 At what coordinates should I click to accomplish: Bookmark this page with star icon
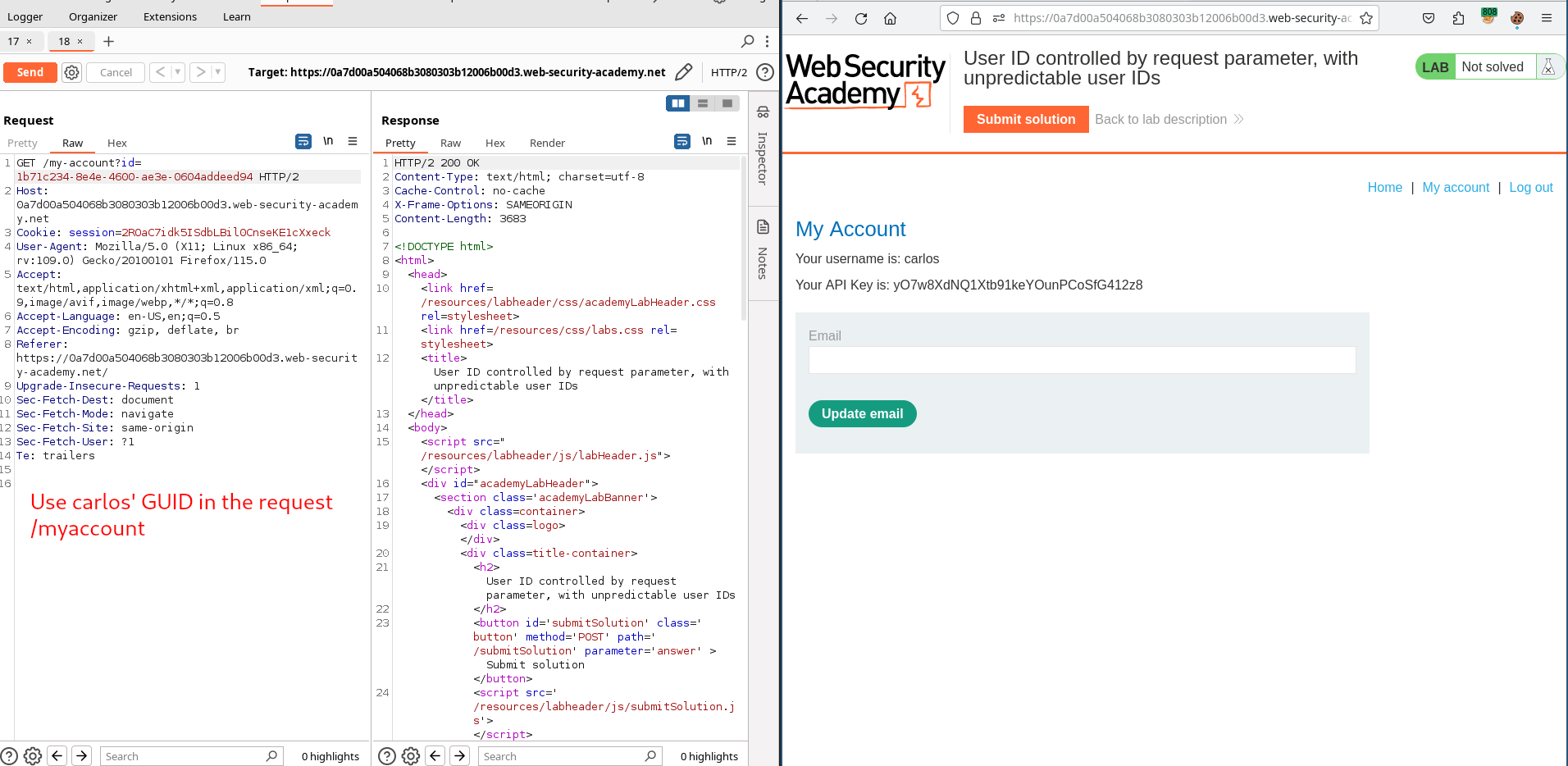tap(1366, 18)
